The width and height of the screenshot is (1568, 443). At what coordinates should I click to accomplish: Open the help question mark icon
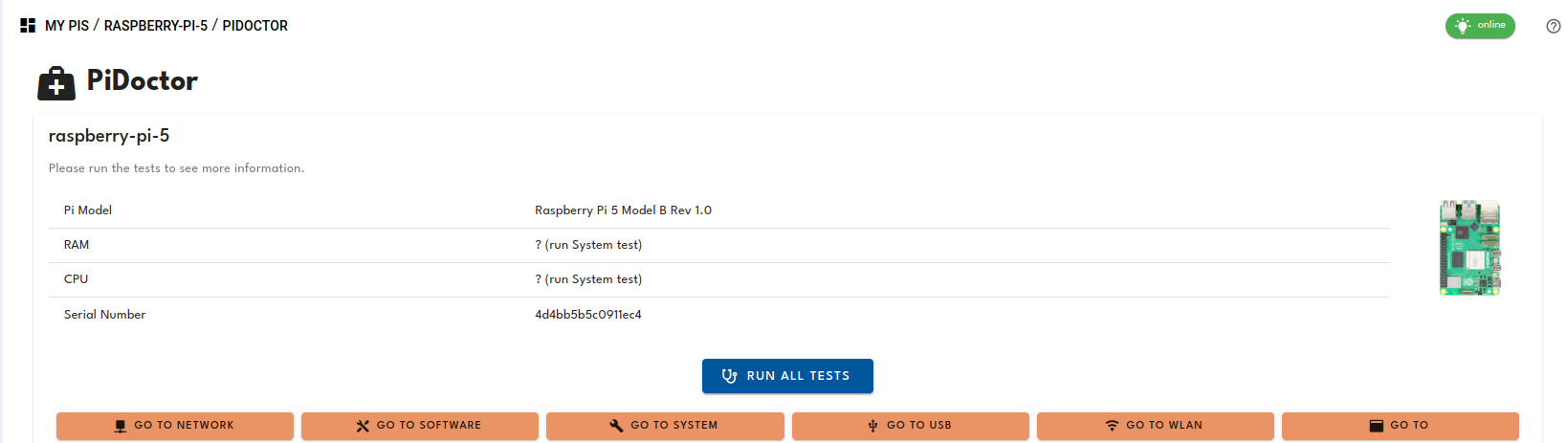tap(1553, 26)
